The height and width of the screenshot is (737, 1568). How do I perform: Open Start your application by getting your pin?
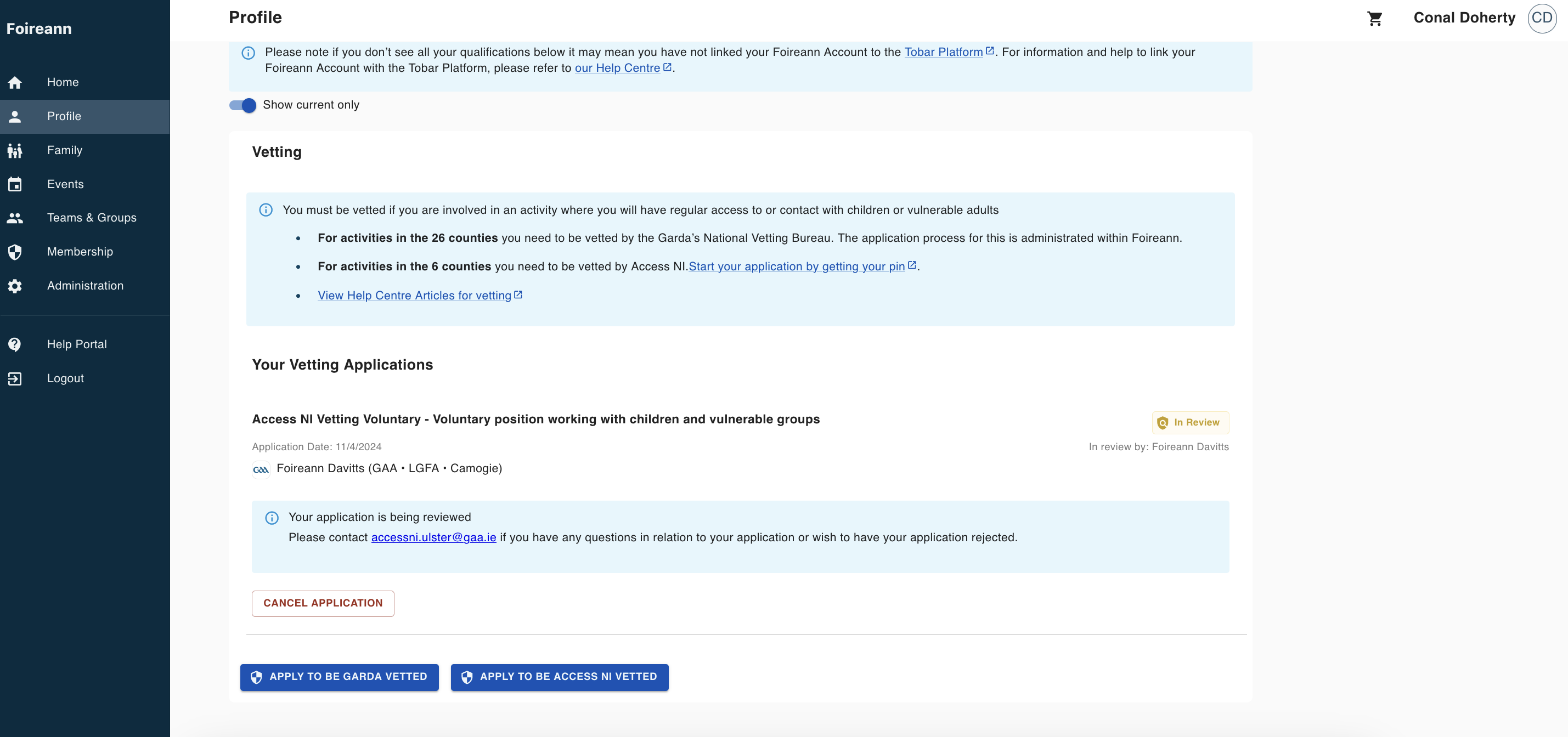(797, 267)
